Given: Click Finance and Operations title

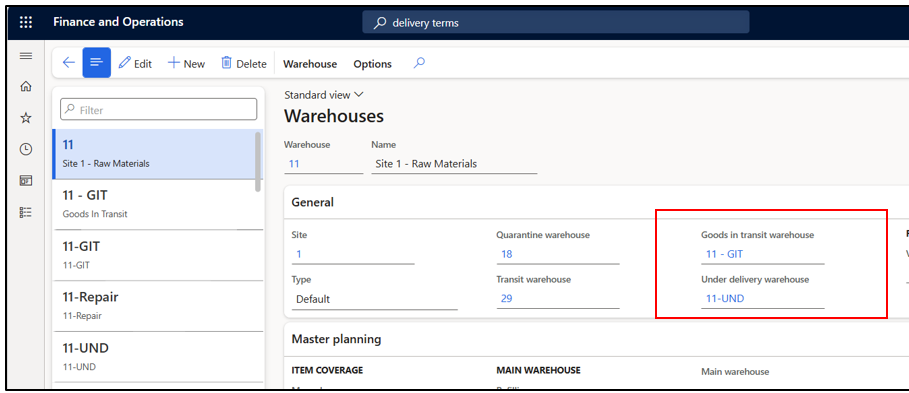Looking at the screenshot, I should point(118,22).
